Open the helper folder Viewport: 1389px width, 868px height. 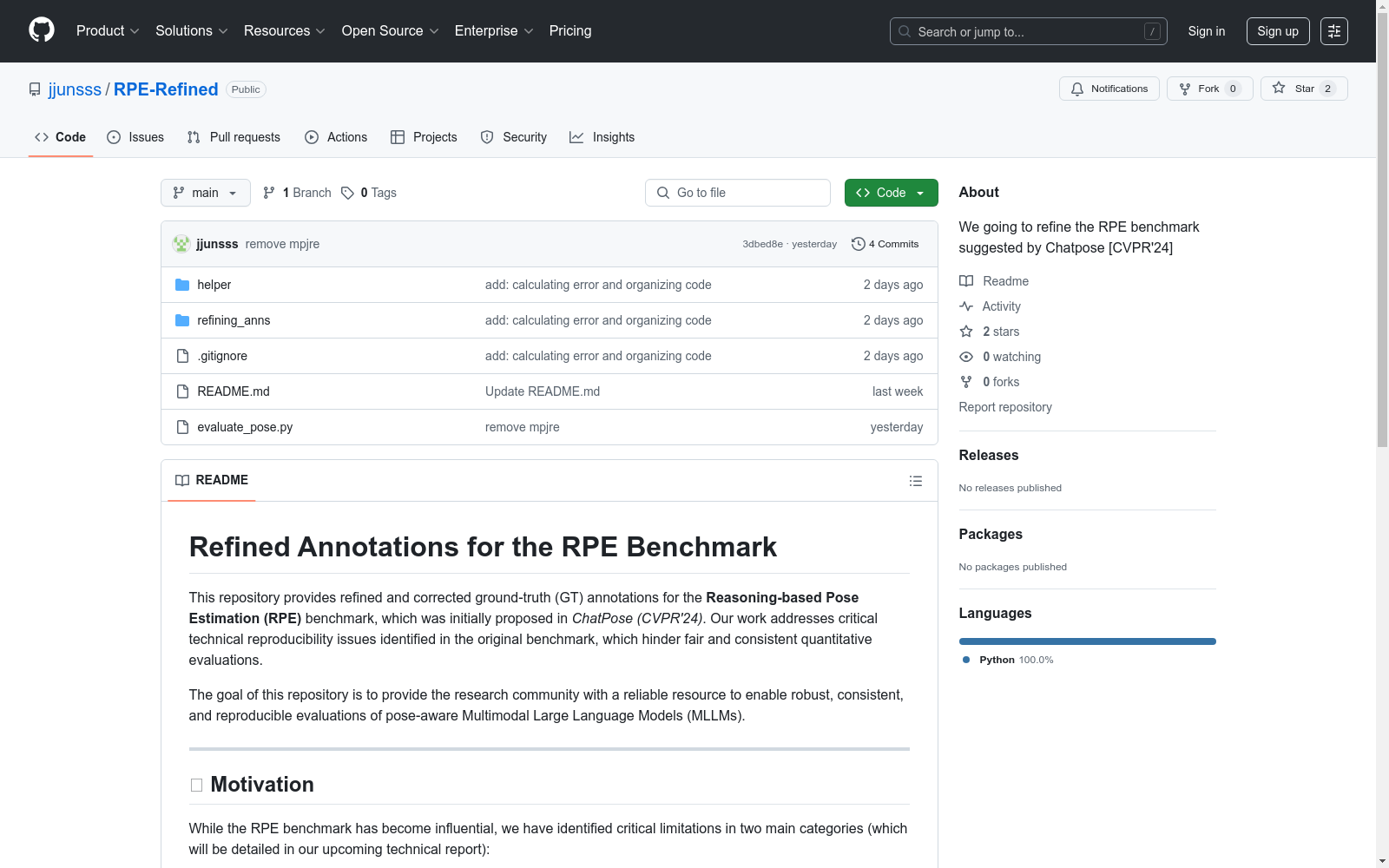[x=214, y=285]
